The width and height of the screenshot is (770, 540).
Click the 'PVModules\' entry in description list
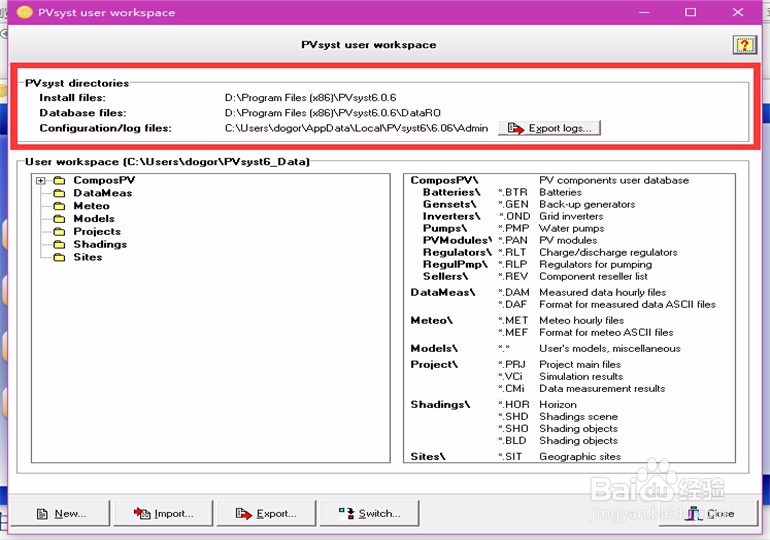pyautogui.click(x=457, y=241)
